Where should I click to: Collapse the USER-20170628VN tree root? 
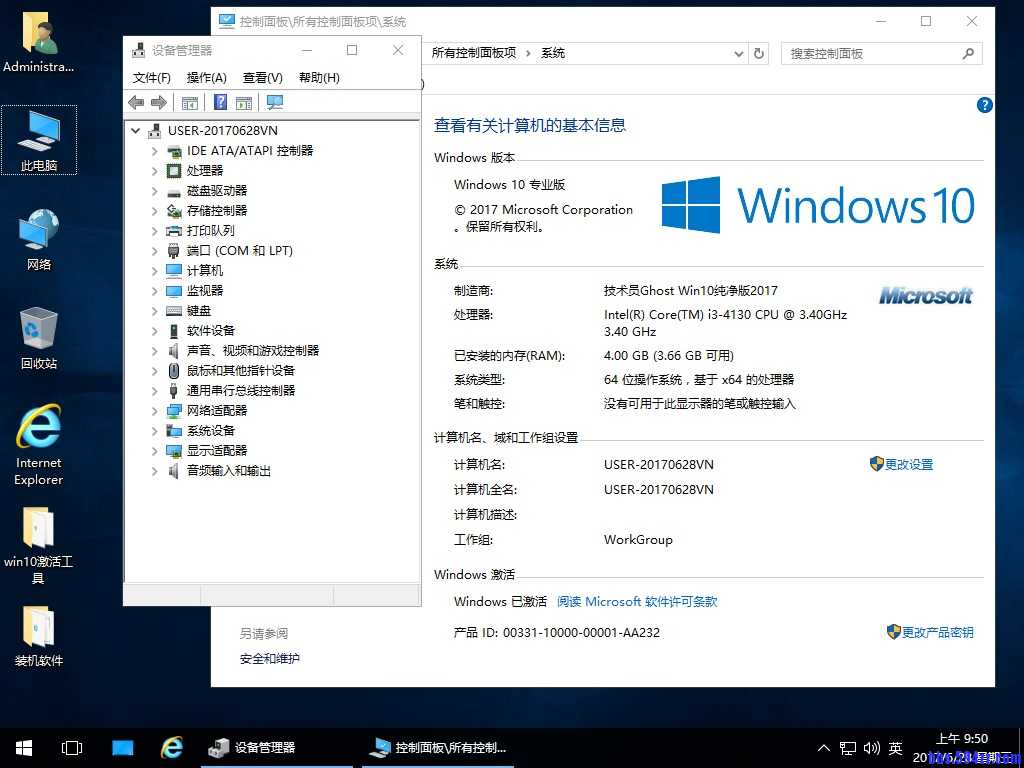(x=135, y=130)
